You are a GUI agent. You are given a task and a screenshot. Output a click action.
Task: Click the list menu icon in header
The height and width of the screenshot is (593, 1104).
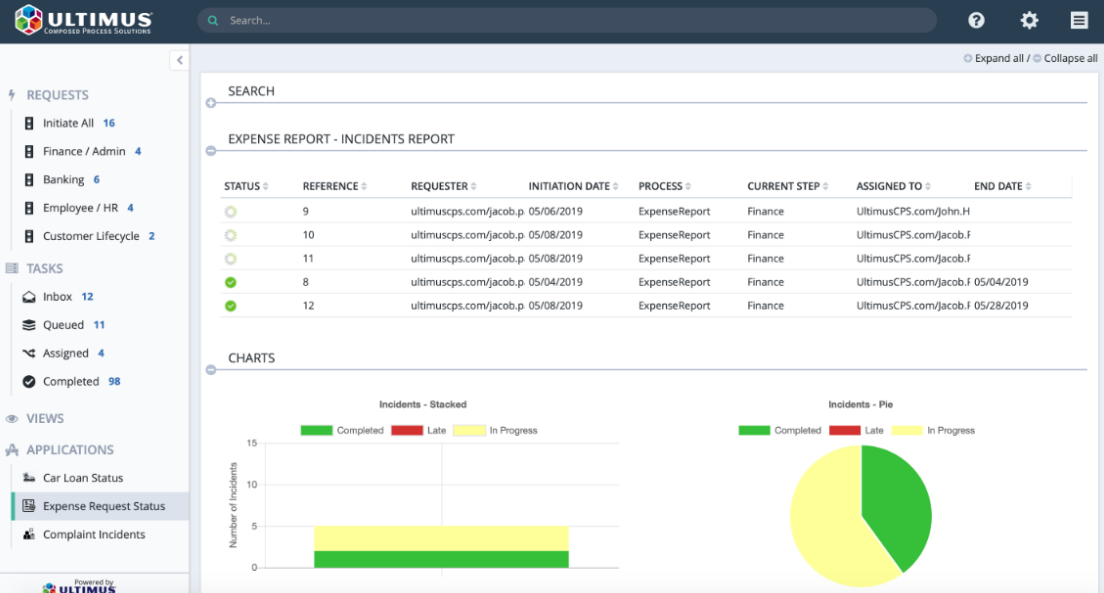click(x=1079, y=20)
